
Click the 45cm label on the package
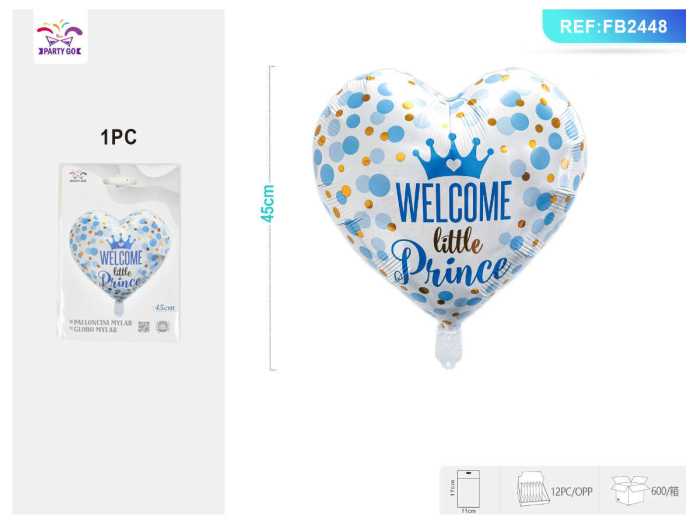pyautogui.click(x=165, y=308)
